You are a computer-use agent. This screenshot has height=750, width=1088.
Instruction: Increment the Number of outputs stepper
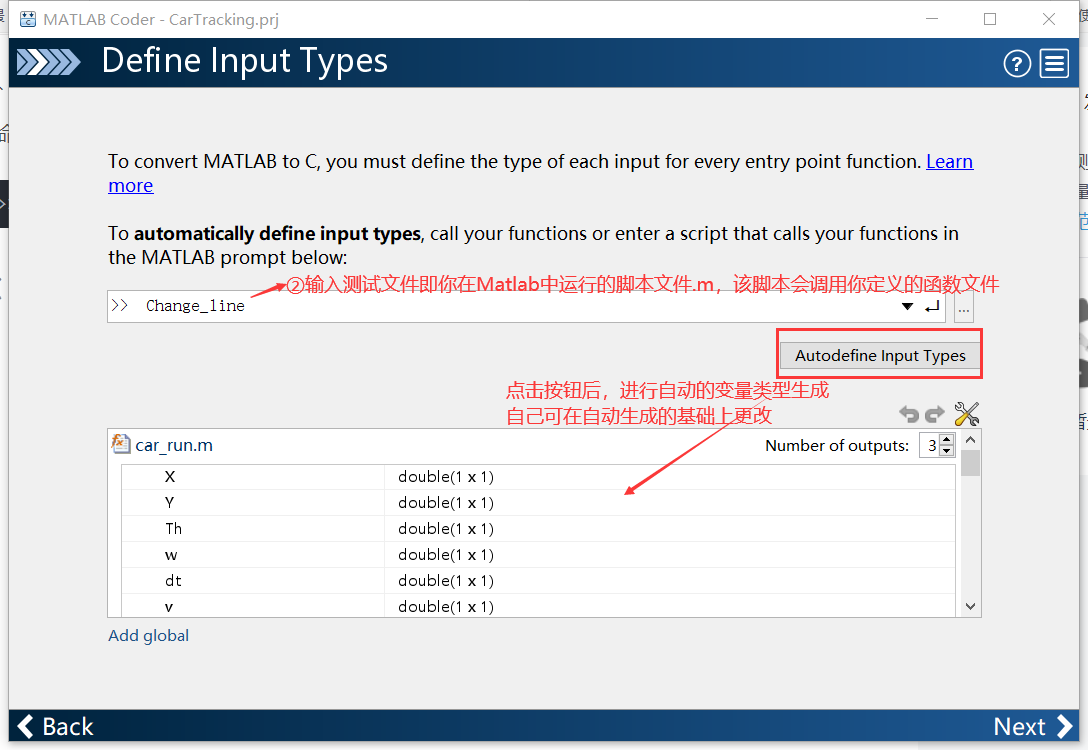pyautogui.click(x=948, y=440)
